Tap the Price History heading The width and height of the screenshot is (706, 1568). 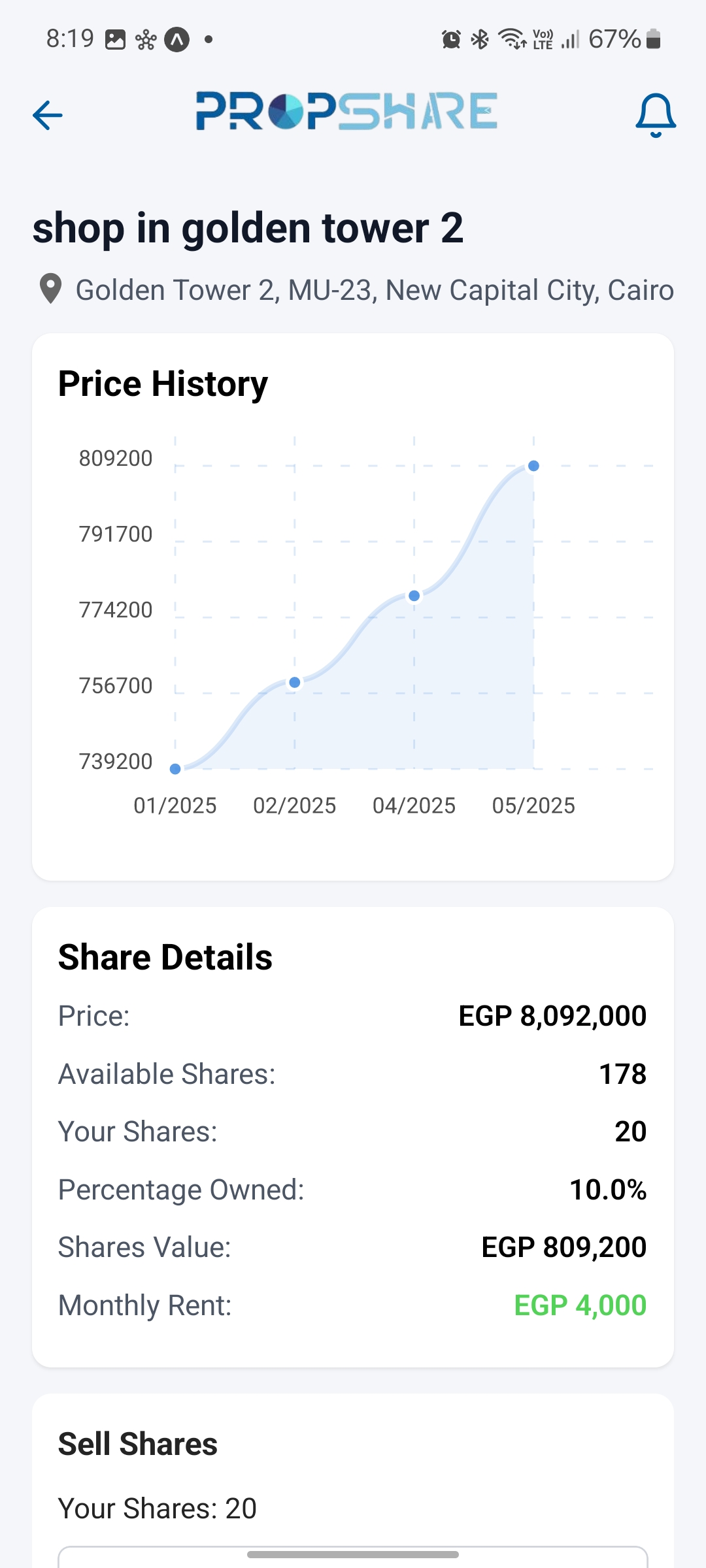[163, 384]
